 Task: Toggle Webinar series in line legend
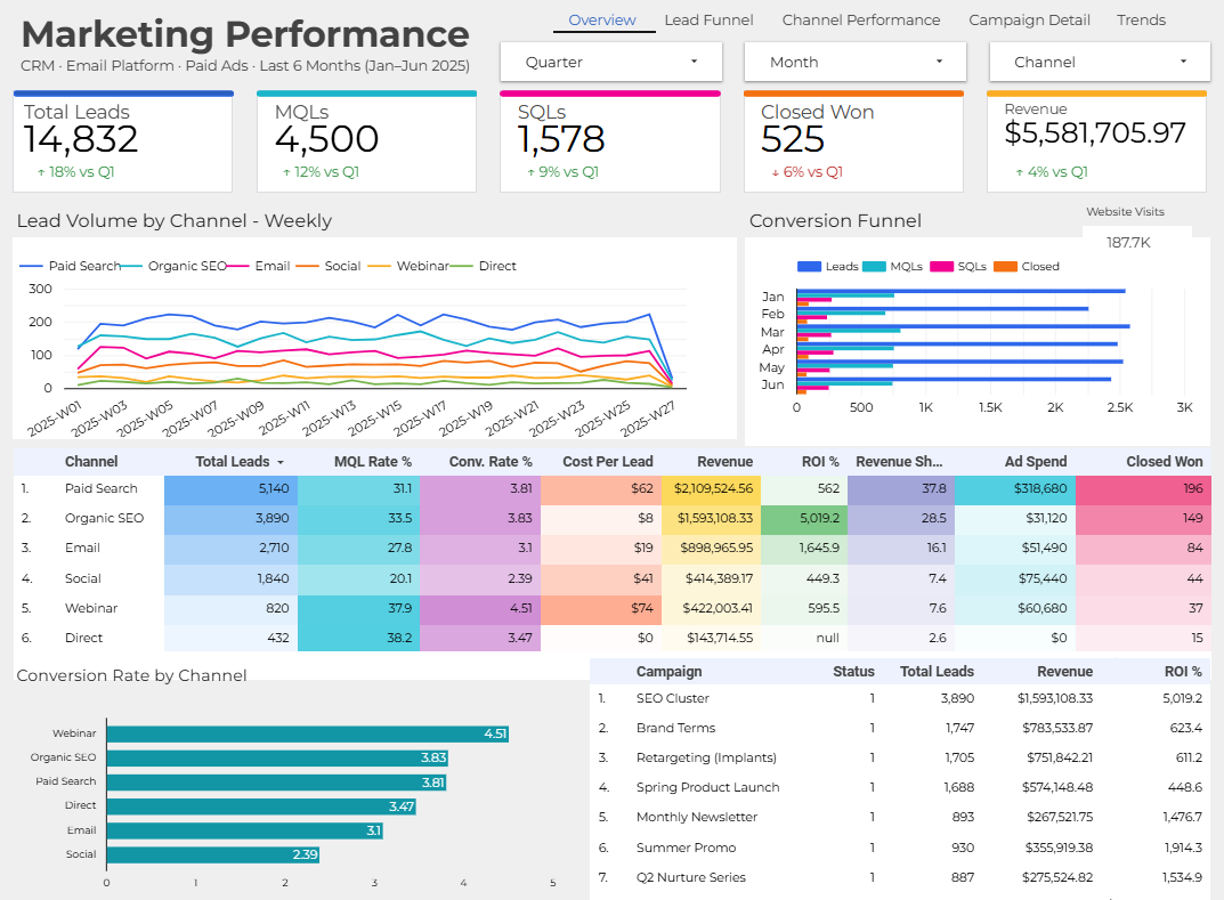[408, 266]
